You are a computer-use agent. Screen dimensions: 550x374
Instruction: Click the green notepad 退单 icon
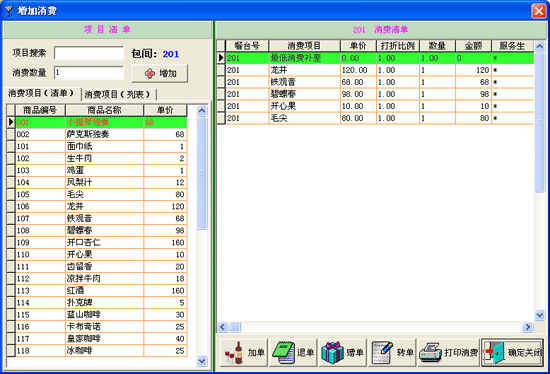pos(283,353)
